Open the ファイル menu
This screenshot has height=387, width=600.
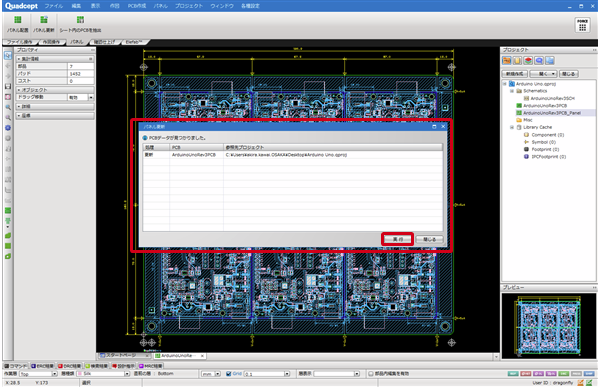coord(54,6)
